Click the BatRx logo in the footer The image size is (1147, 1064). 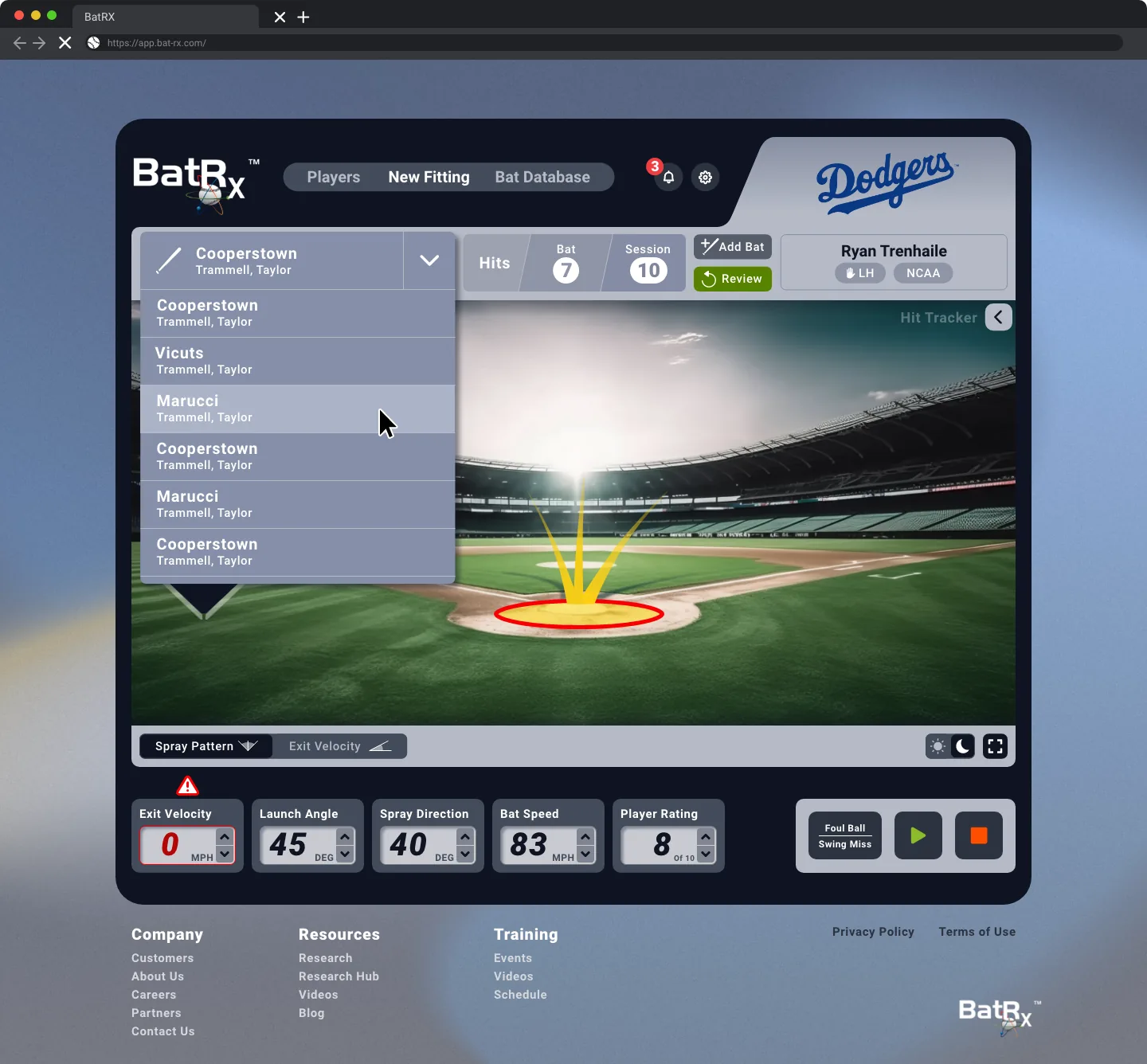click(x=1000, y=1018)
